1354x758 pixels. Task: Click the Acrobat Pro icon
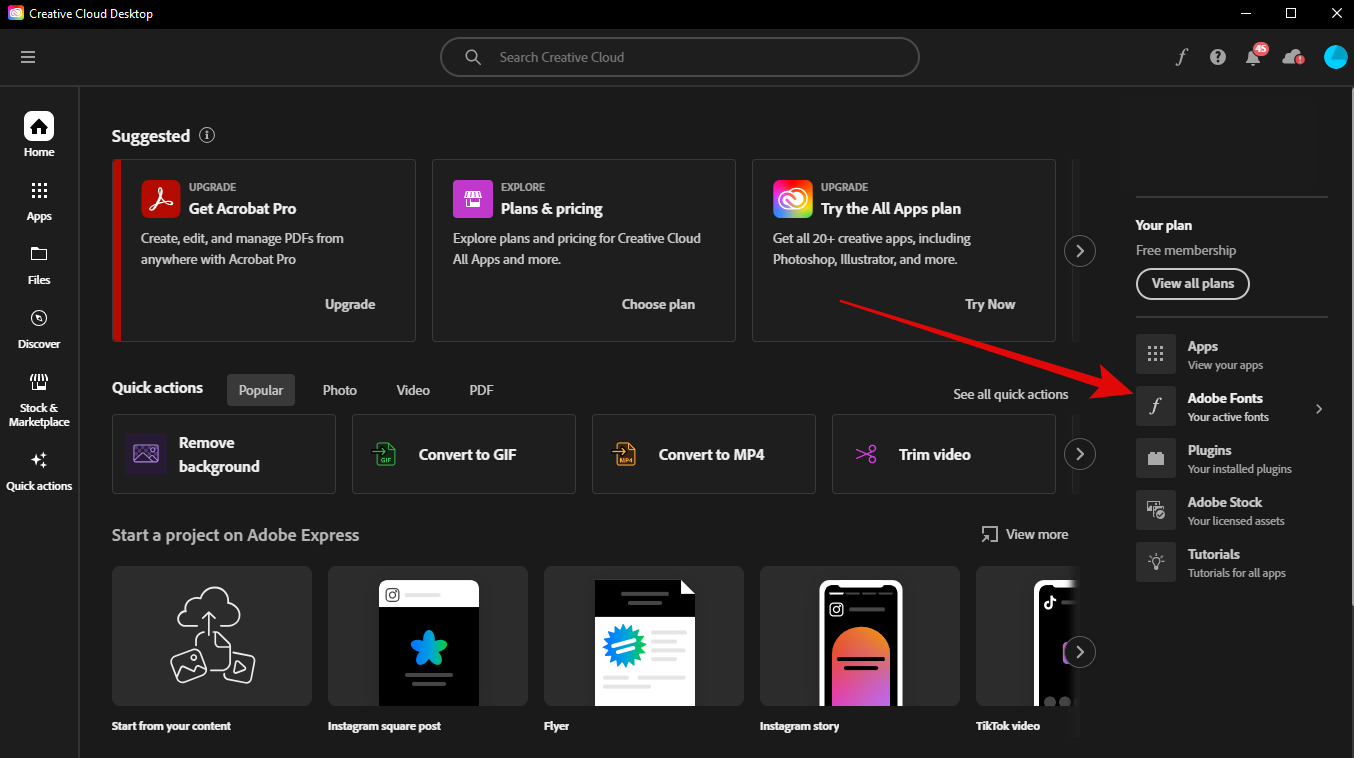(x=160, y=199)
